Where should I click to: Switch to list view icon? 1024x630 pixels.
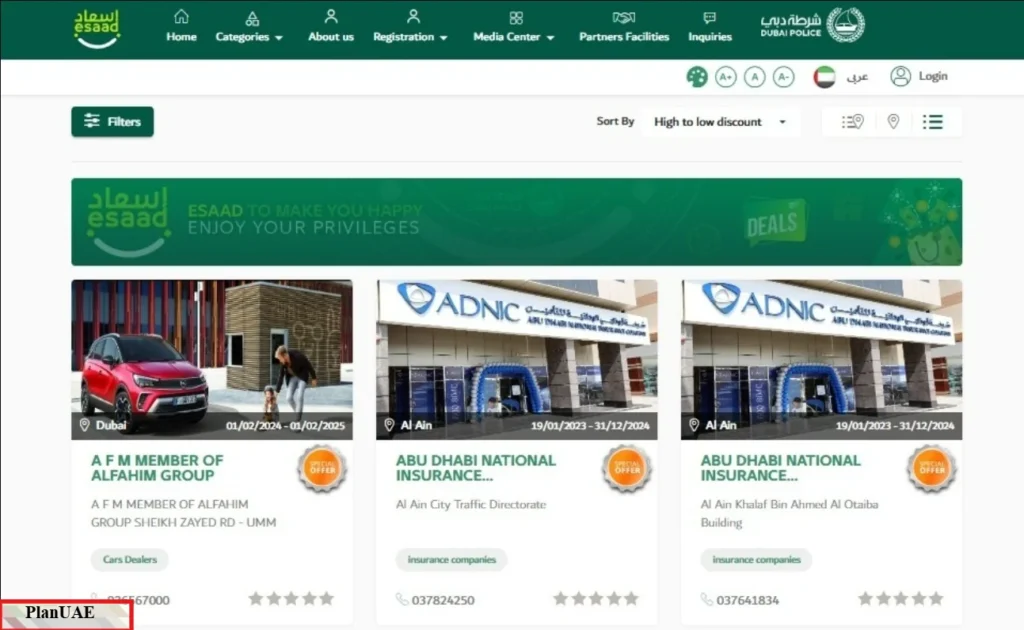pos(933,121)
